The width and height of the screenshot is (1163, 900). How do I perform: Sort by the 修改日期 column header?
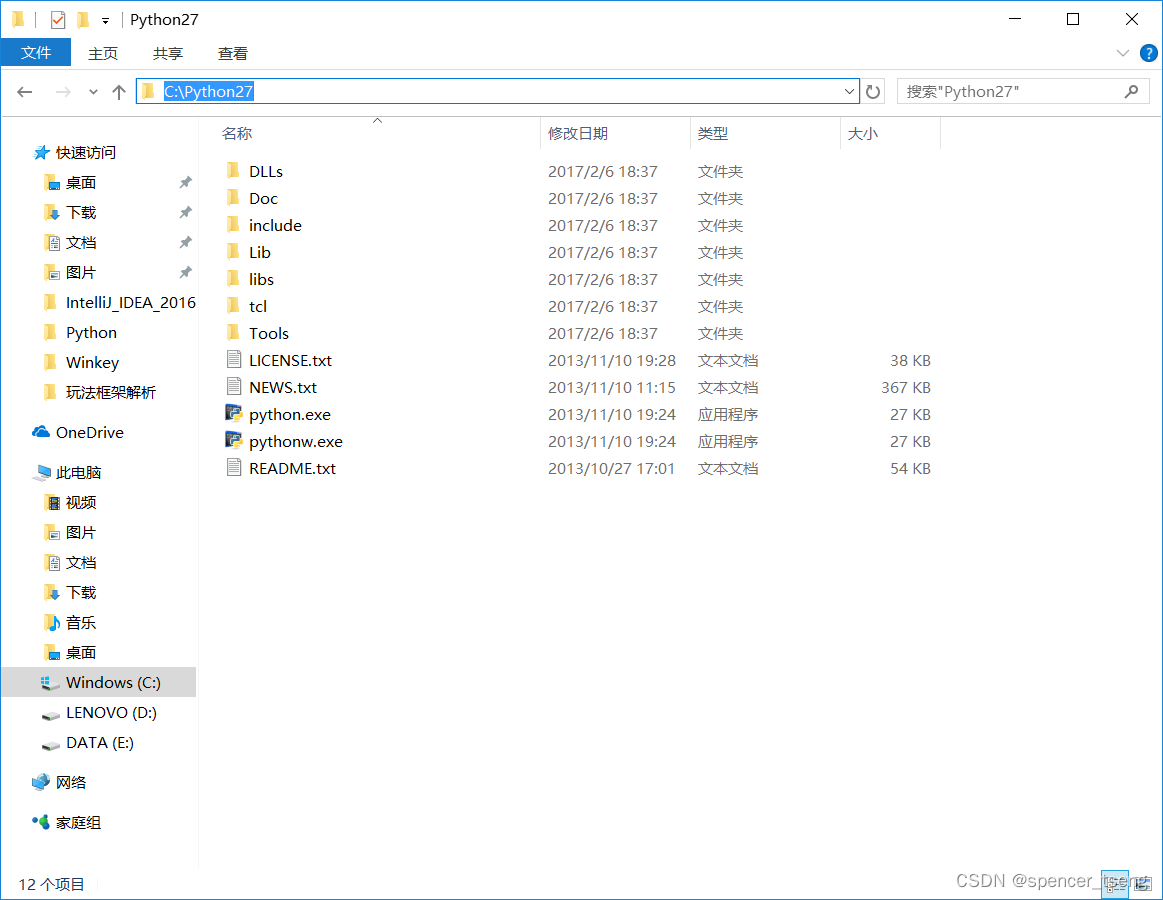(615, 134)
